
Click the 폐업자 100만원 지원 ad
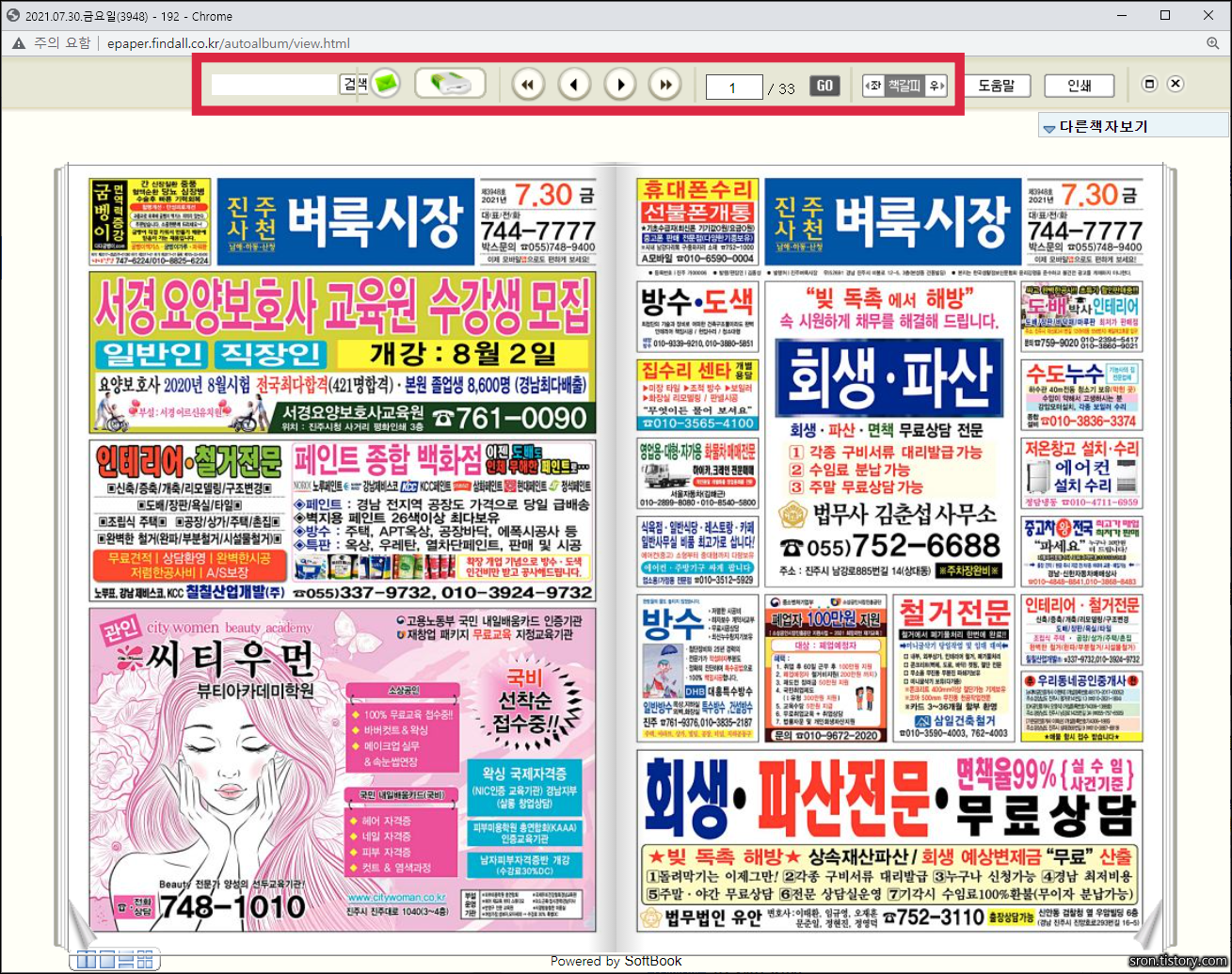824,667
